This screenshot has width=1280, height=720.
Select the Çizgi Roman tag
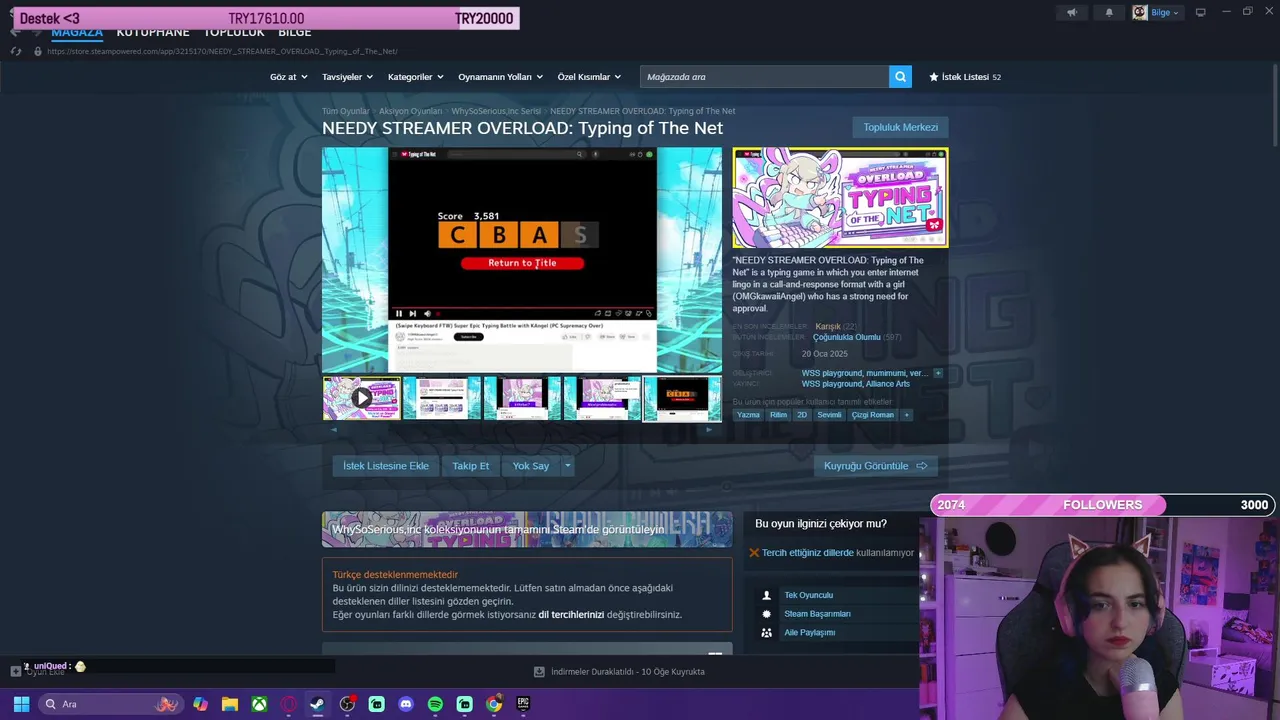point(873,415)
